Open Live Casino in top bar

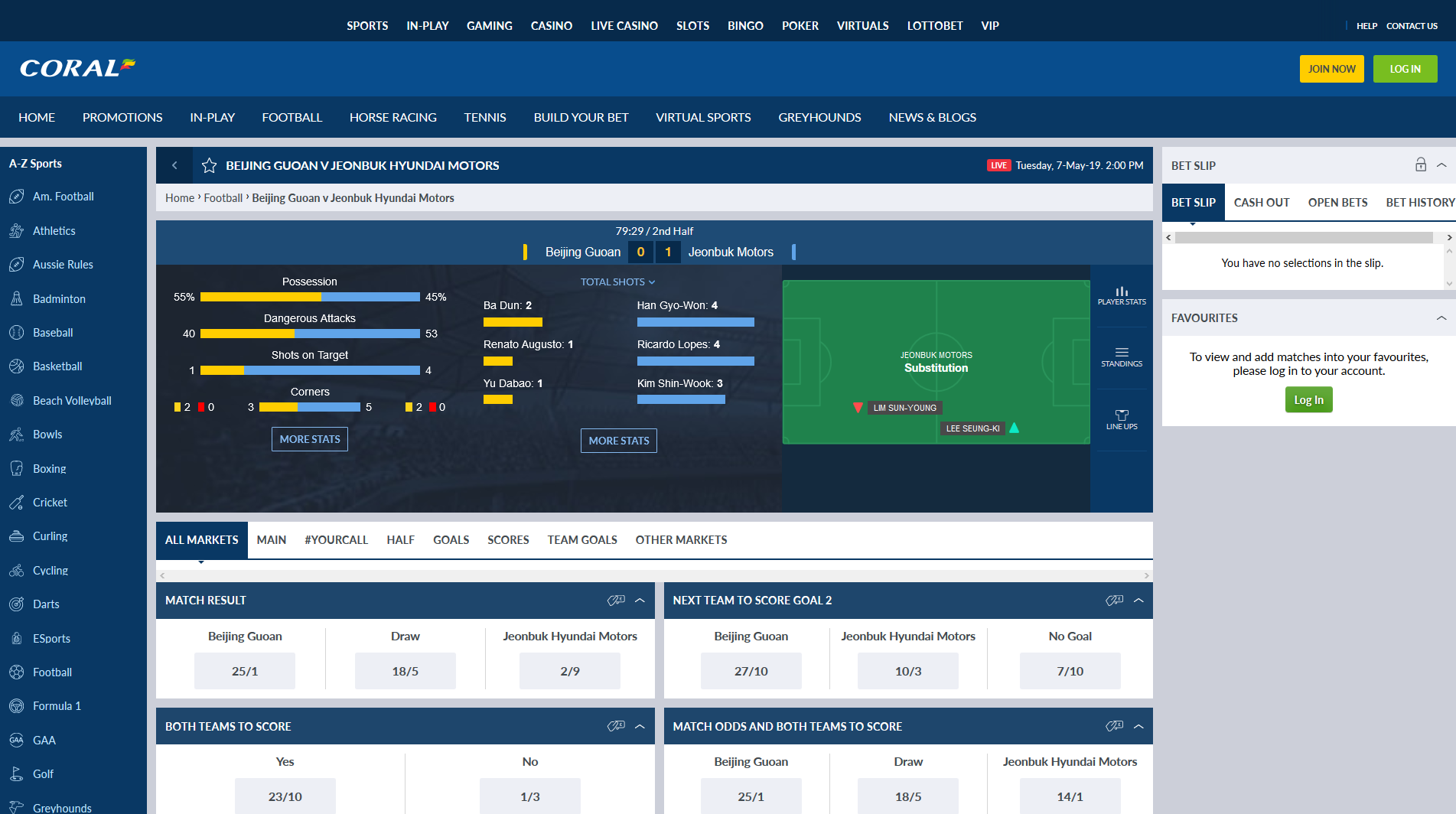pos(624,26)
